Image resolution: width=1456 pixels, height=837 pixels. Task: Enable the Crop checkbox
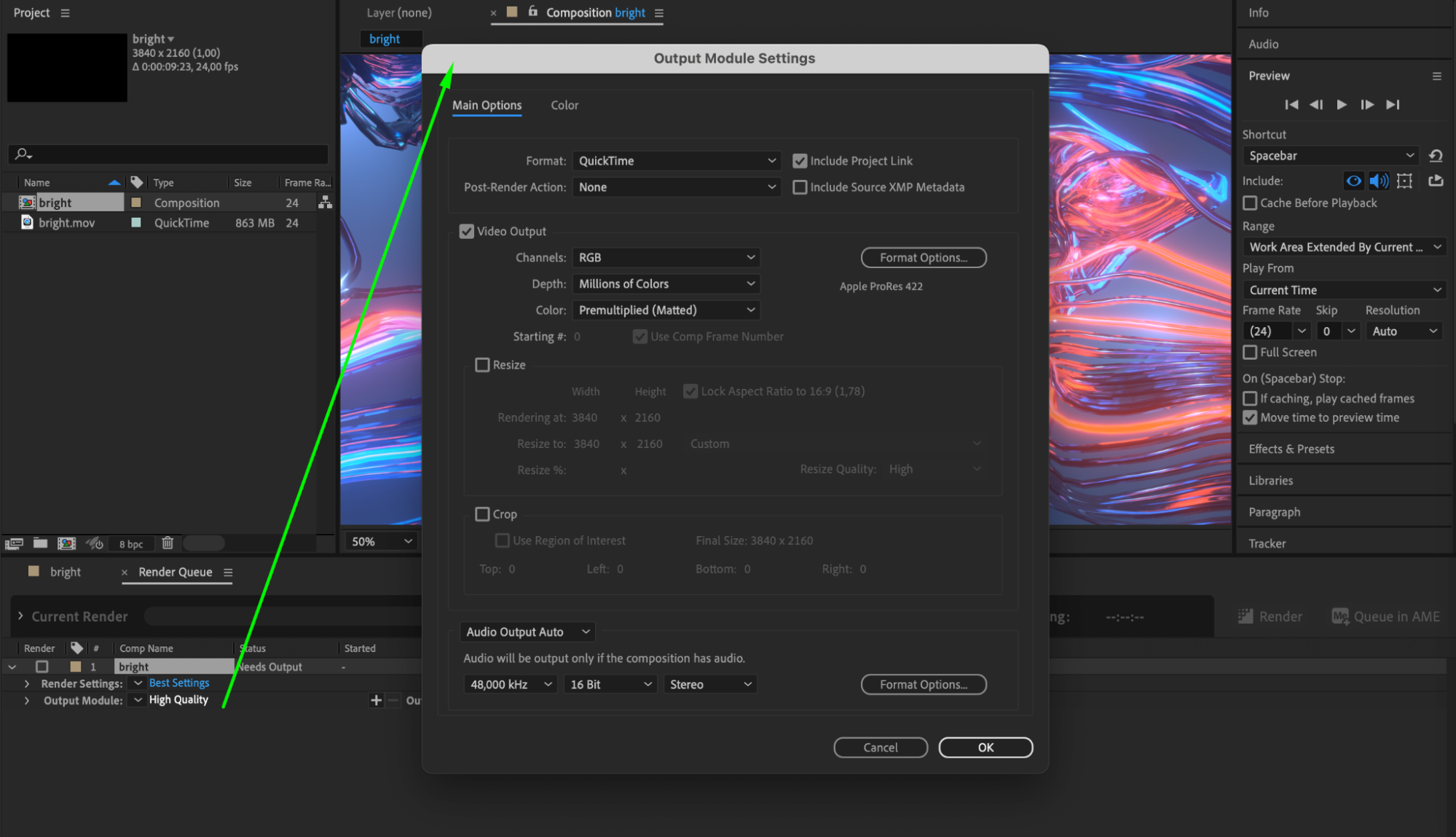tap(482, 514)
